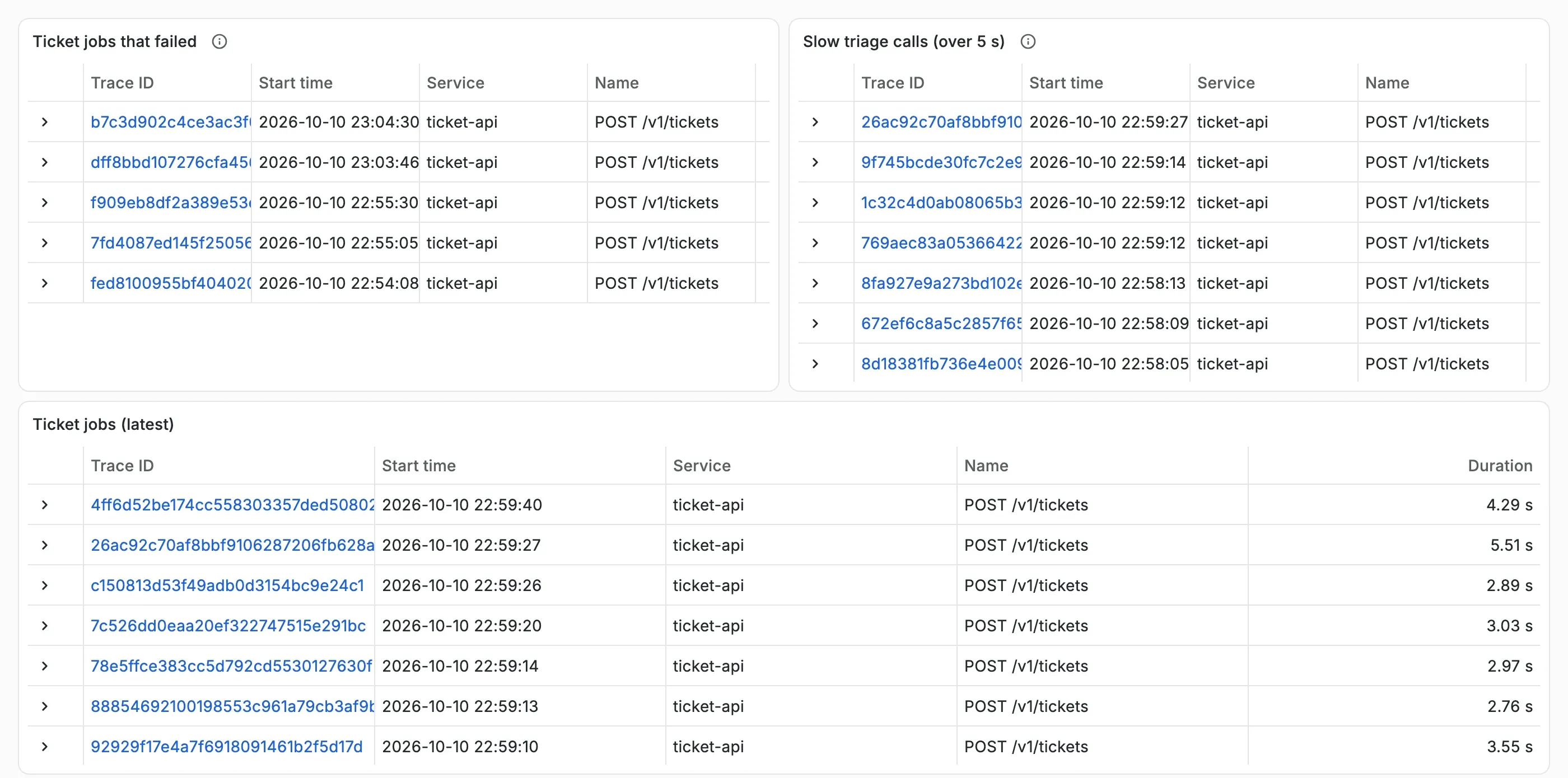Click Trace ID header in Ticket jobs (latest)
The width and height of the screenshot is (1568, 778).
click(x=122, y=465)
